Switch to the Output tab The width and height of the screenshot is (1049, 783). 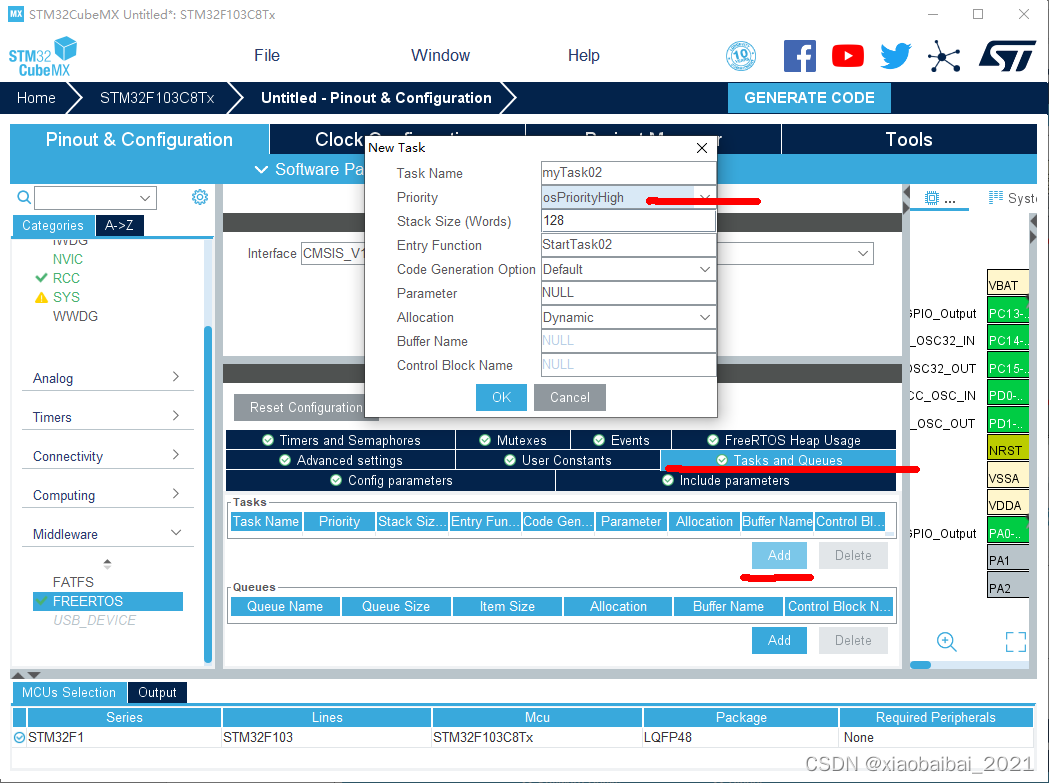click(157, 692)
